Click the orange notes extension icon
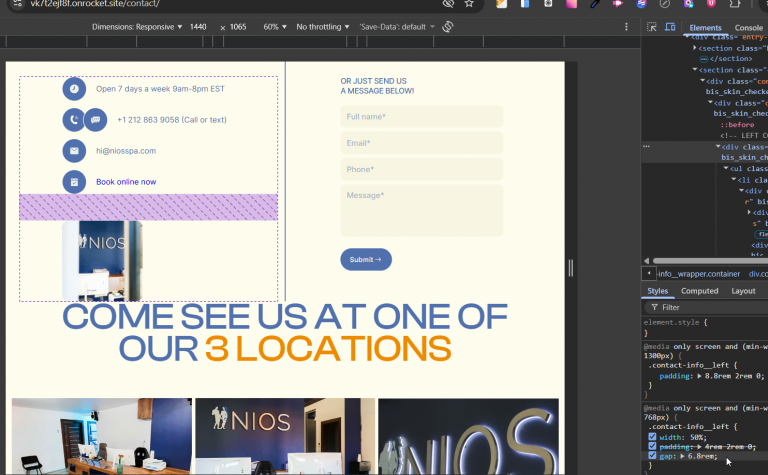This screenshot has width=768, height=475. coord(502,3)
